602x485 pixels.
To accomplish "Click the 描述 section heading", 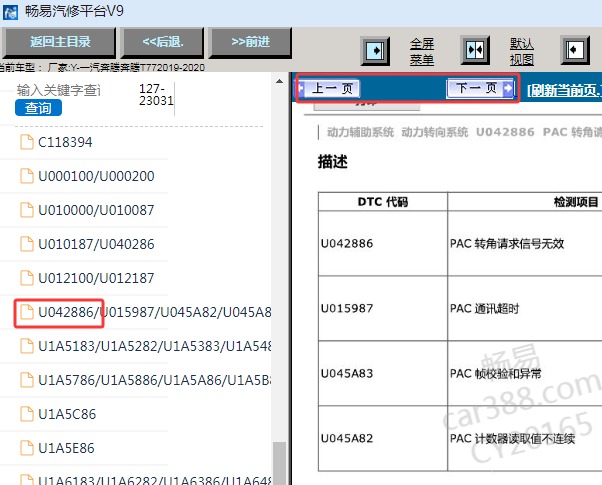I will pyautogui.click(x=332, y=162).
